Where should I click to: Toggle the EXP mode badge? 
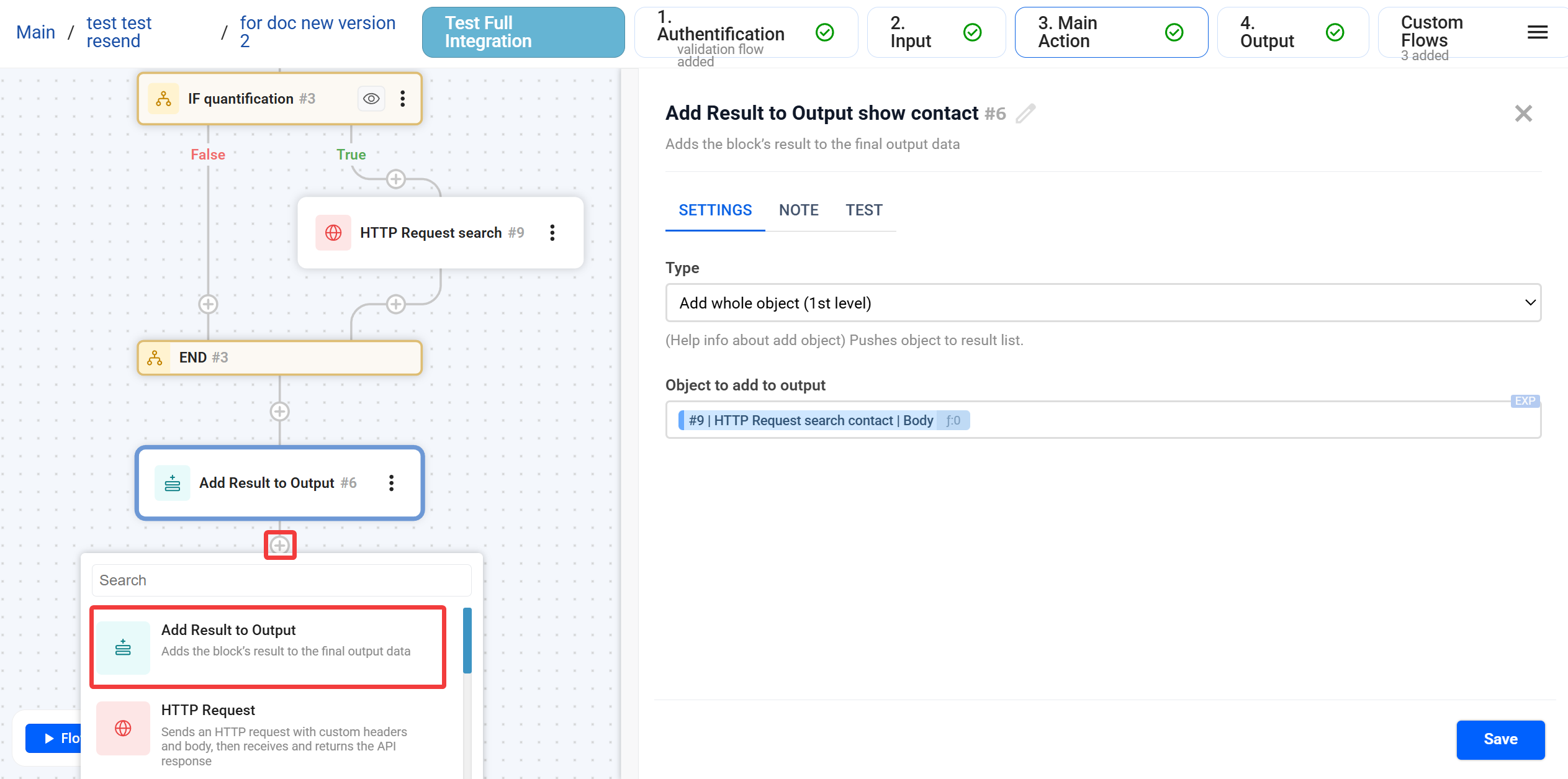(1524, 401)
